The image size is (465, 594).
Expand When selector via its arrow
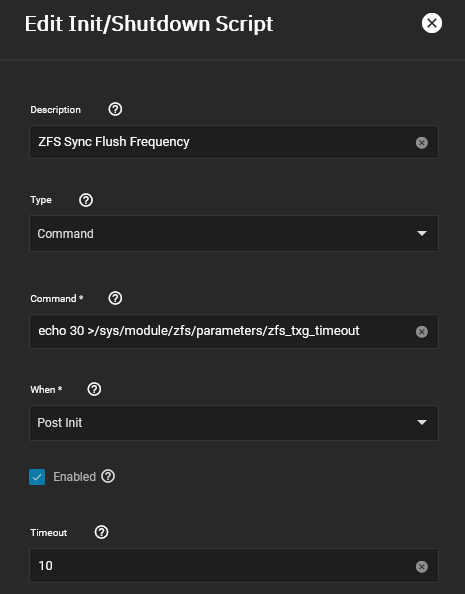(x=421, y=422)
